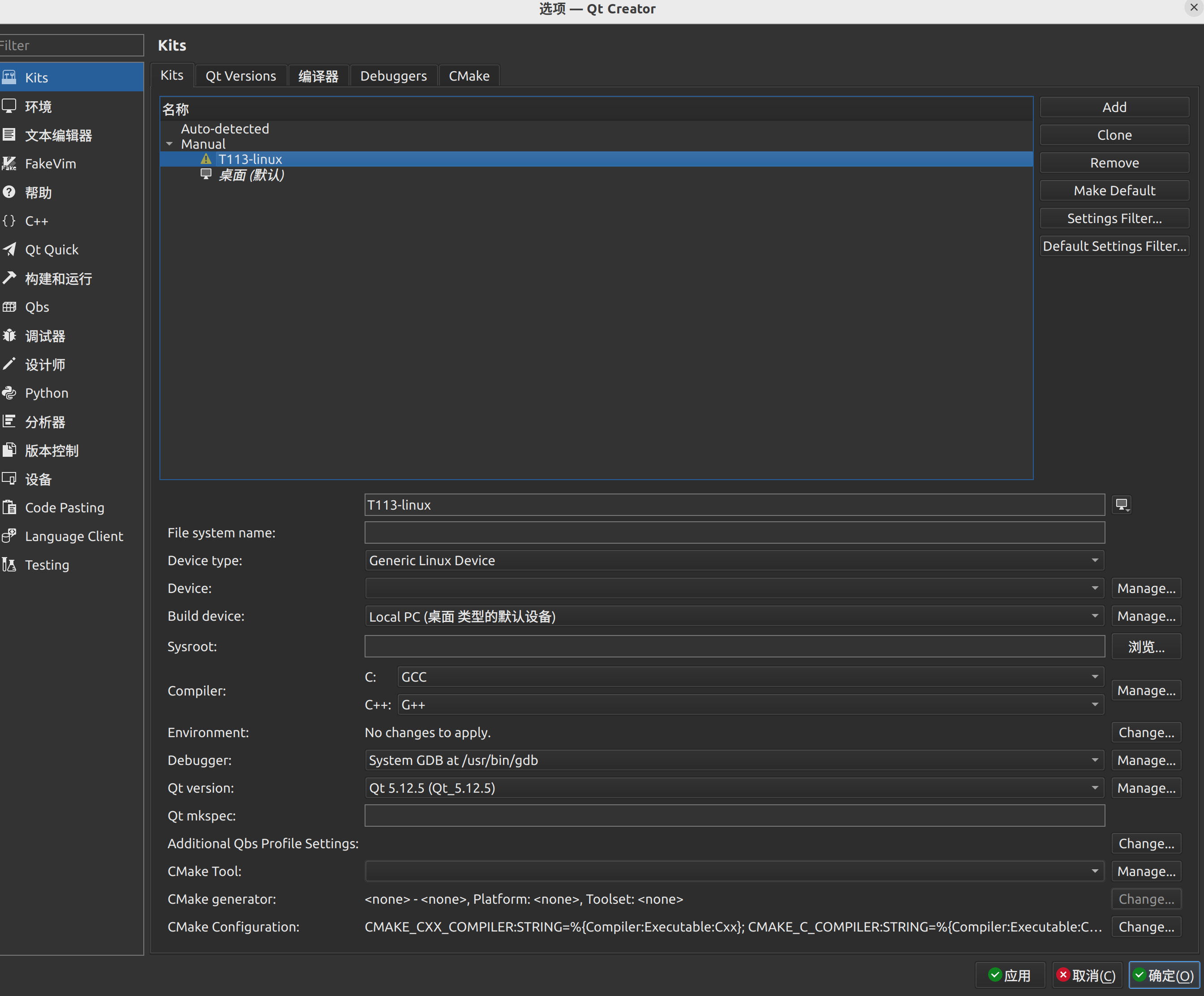Open Settings Filter... dialog

click(1114, 219)
